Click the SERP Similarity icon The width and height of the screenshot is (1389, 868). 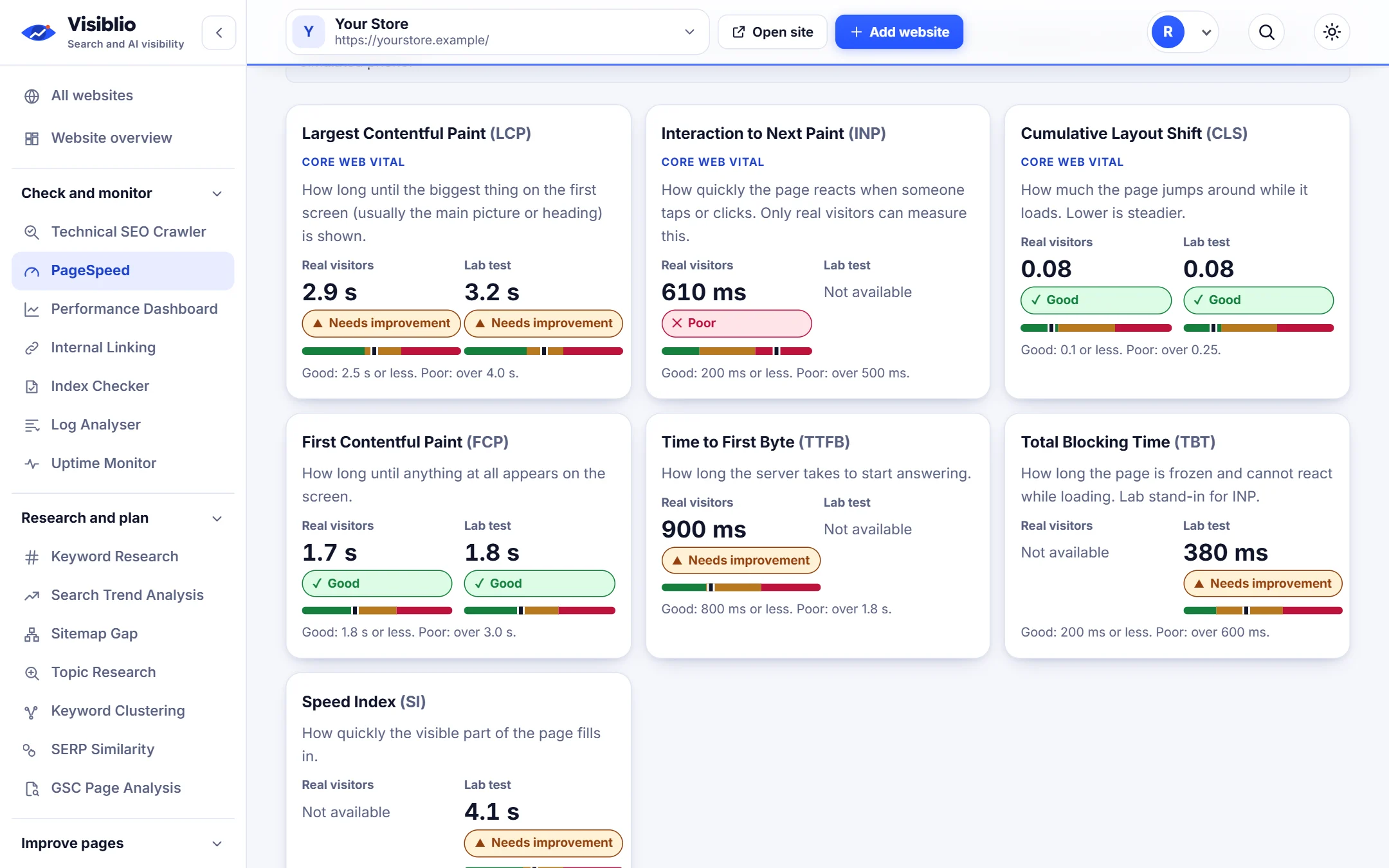click(30, 750)
